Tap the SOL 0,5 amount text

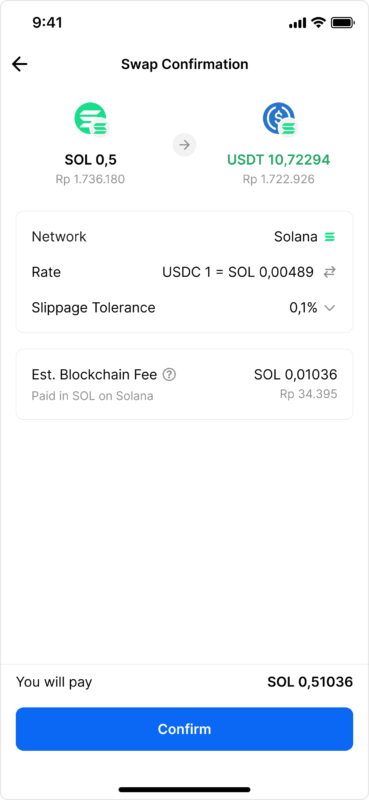coord(90,160)
